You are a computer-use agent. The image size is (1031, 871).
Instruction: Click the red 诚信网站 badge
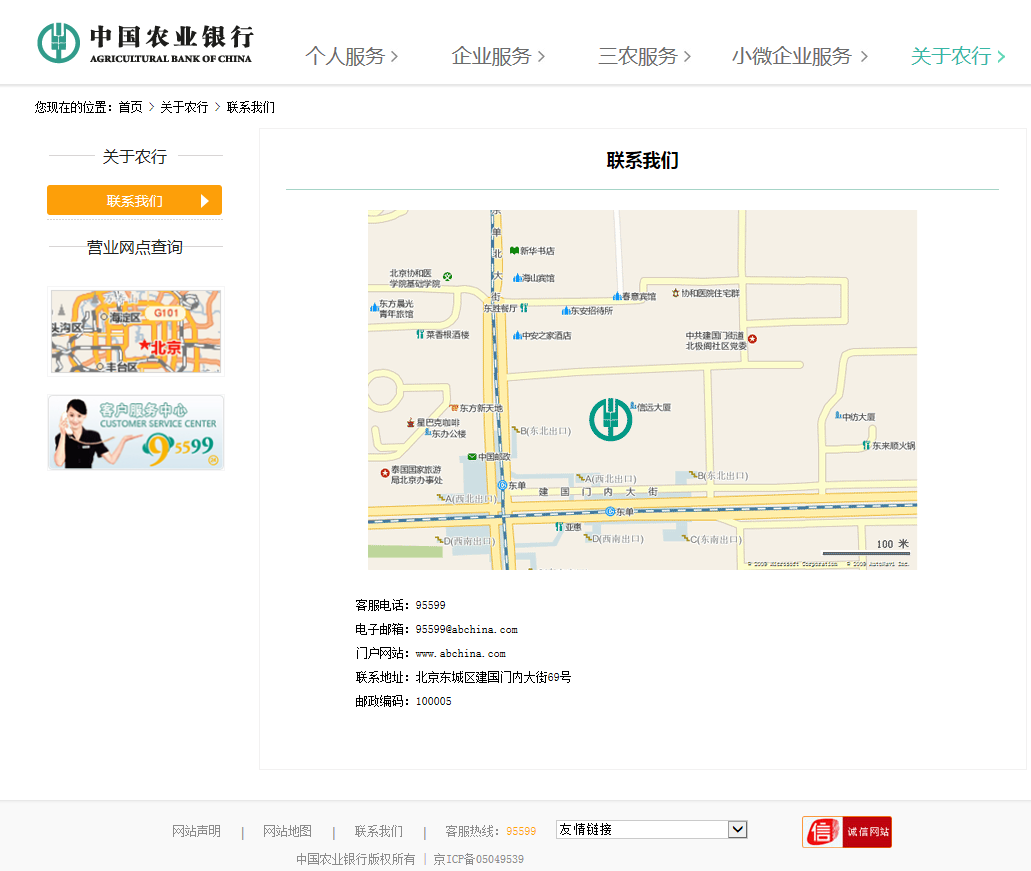point(847,832)
